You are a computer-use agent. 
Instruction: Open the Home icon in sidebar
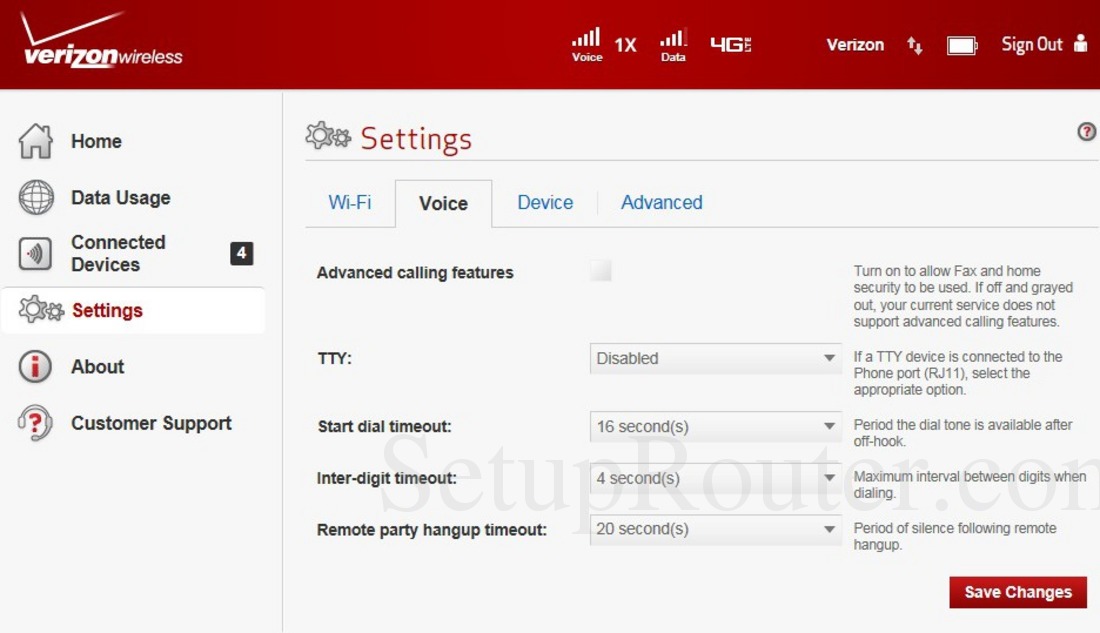(x=36, y=141)
